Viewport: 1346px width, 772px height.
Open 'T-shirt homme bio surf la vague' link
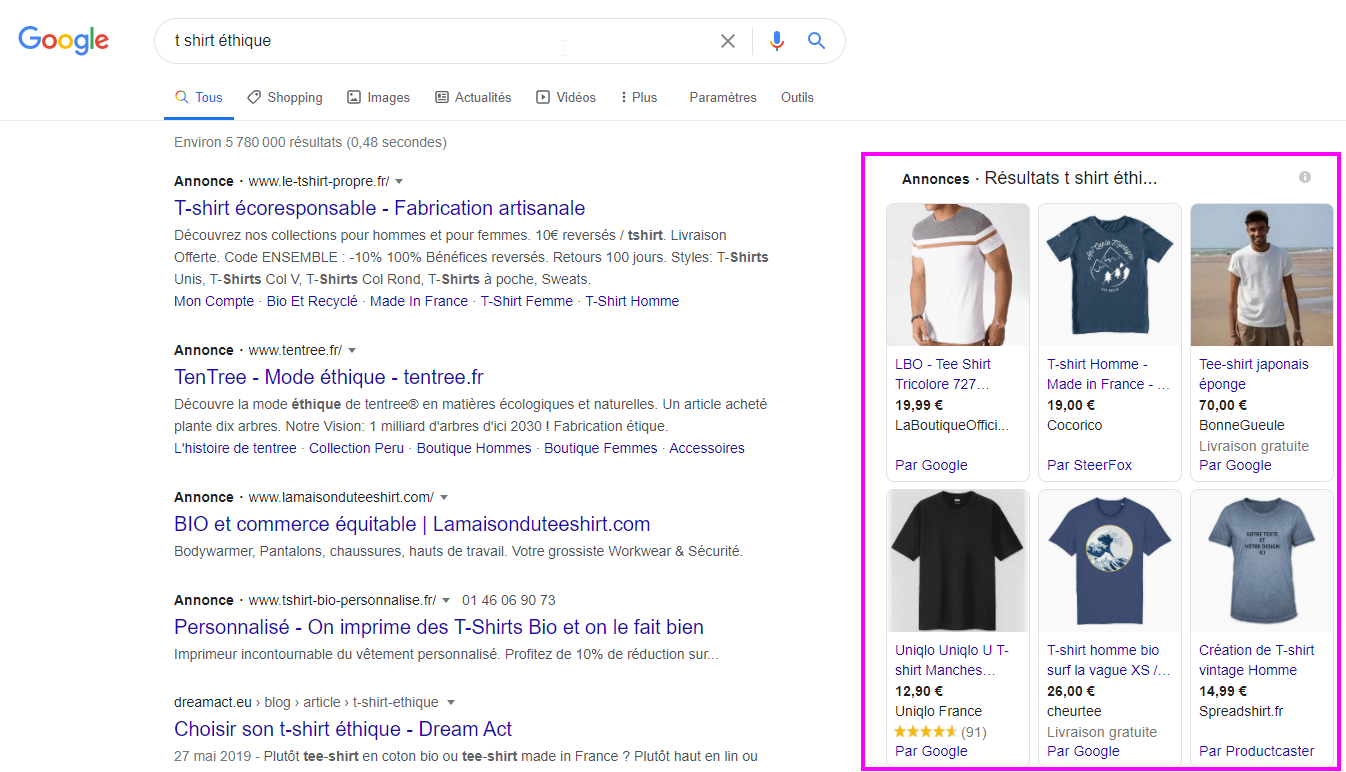pyautogui.click(x=1108, y=660)
